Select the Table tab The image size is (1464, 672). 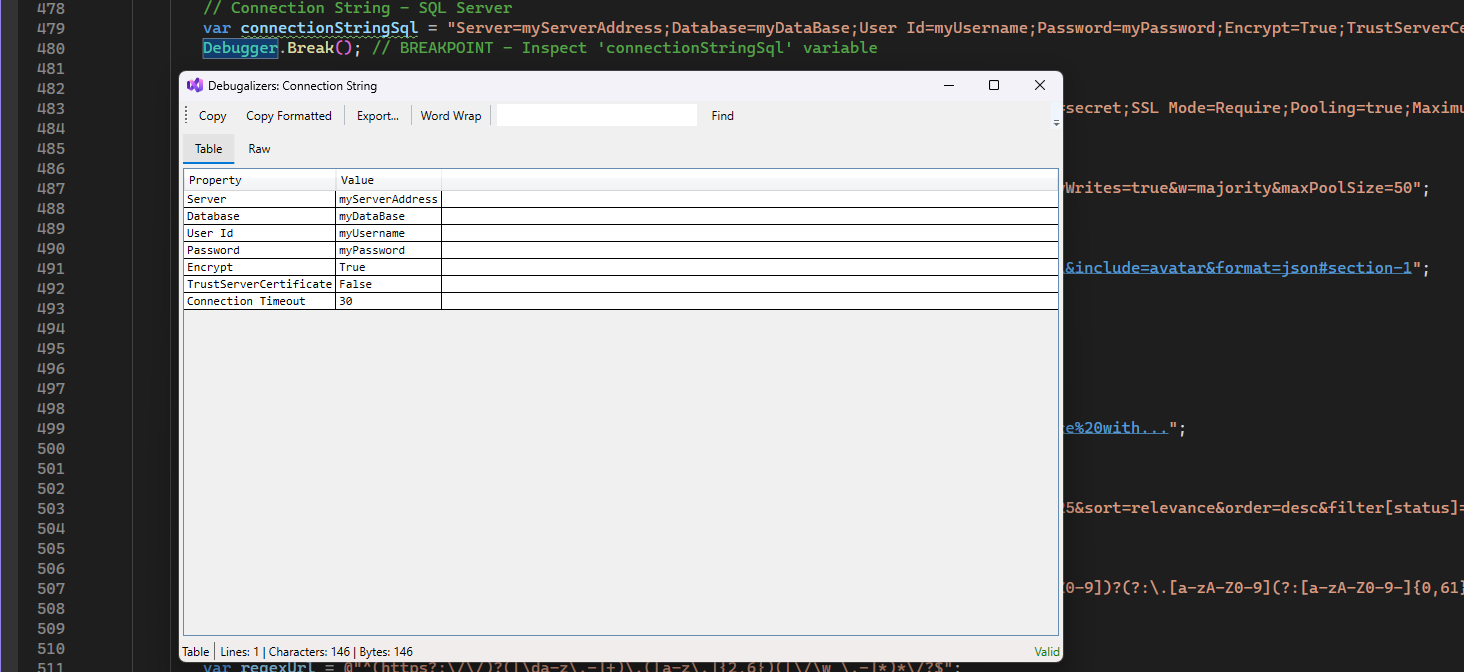(x=208, y=148)
